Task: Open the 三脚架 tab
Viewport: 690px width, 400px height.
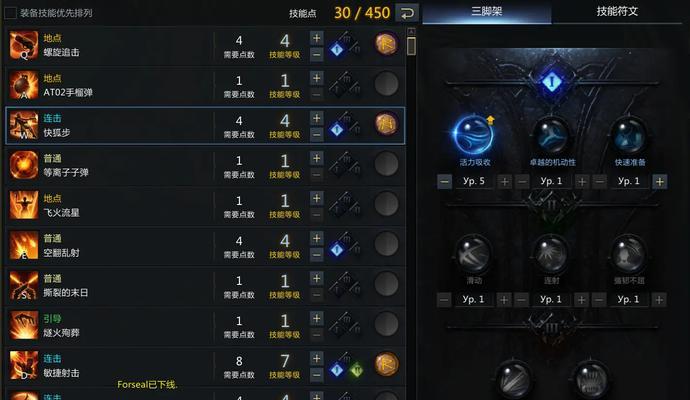Action: pyautogui.click(x=487, y=11)
